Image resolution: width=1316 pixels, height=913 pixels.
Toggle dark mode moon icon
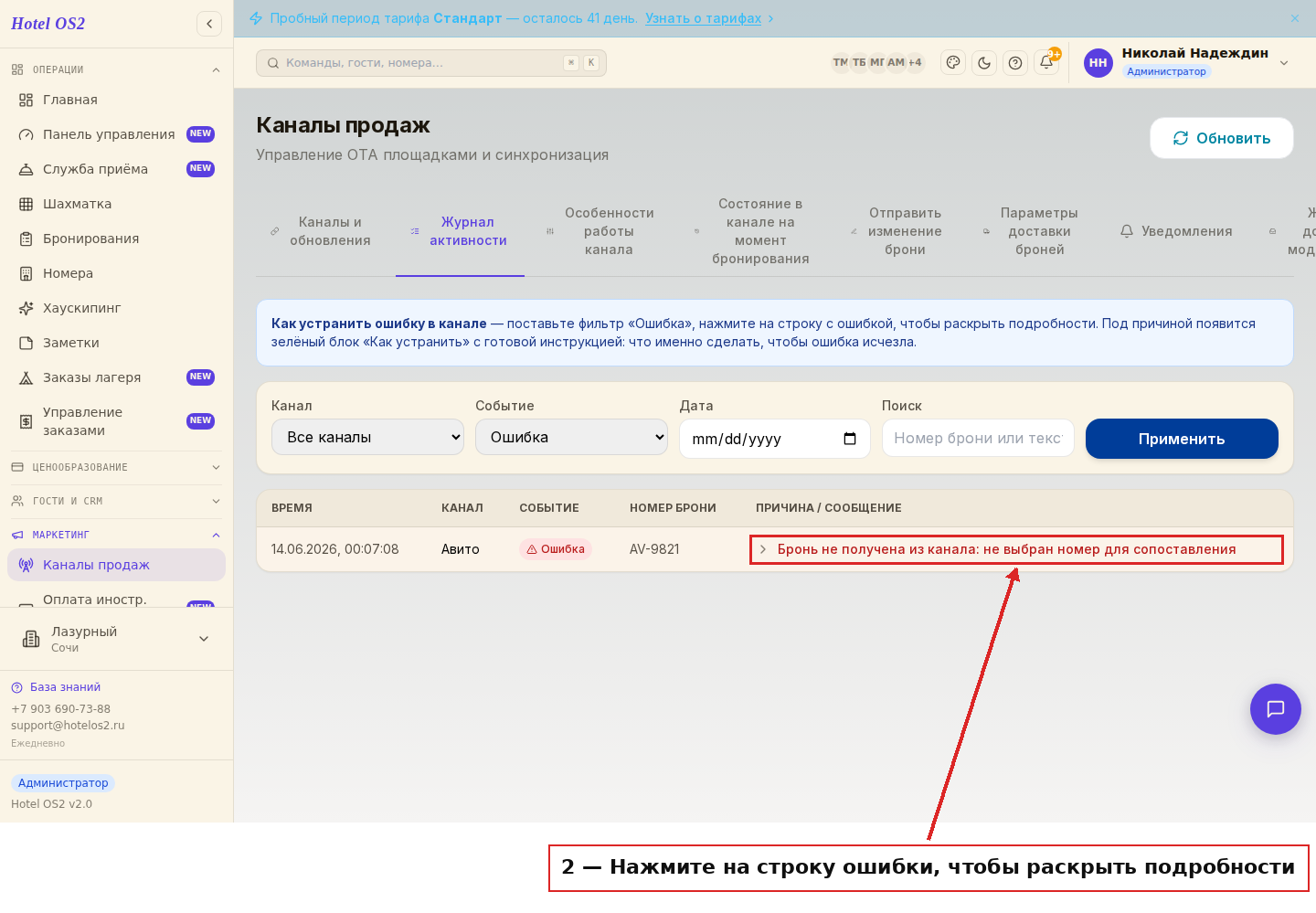pyautogui.click(x=984, y=63)
